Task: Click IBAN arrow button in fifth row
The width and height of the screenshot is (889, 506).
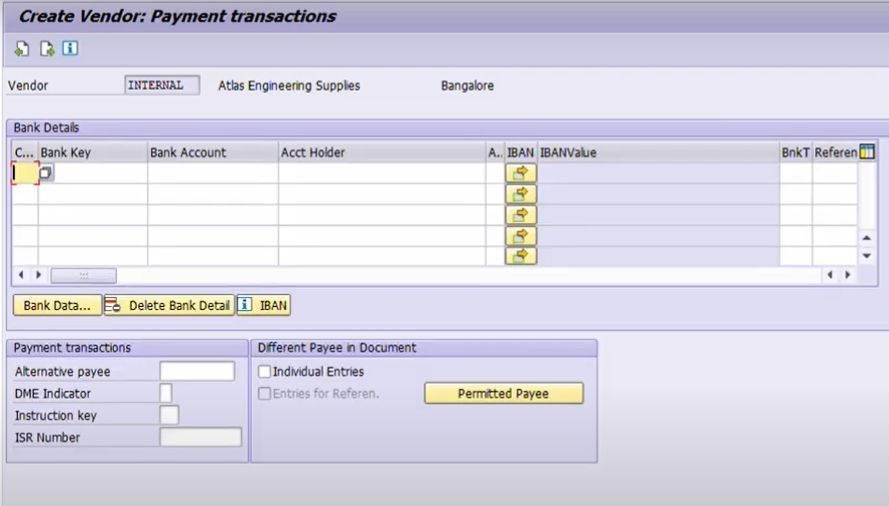Action: (520, 256)
